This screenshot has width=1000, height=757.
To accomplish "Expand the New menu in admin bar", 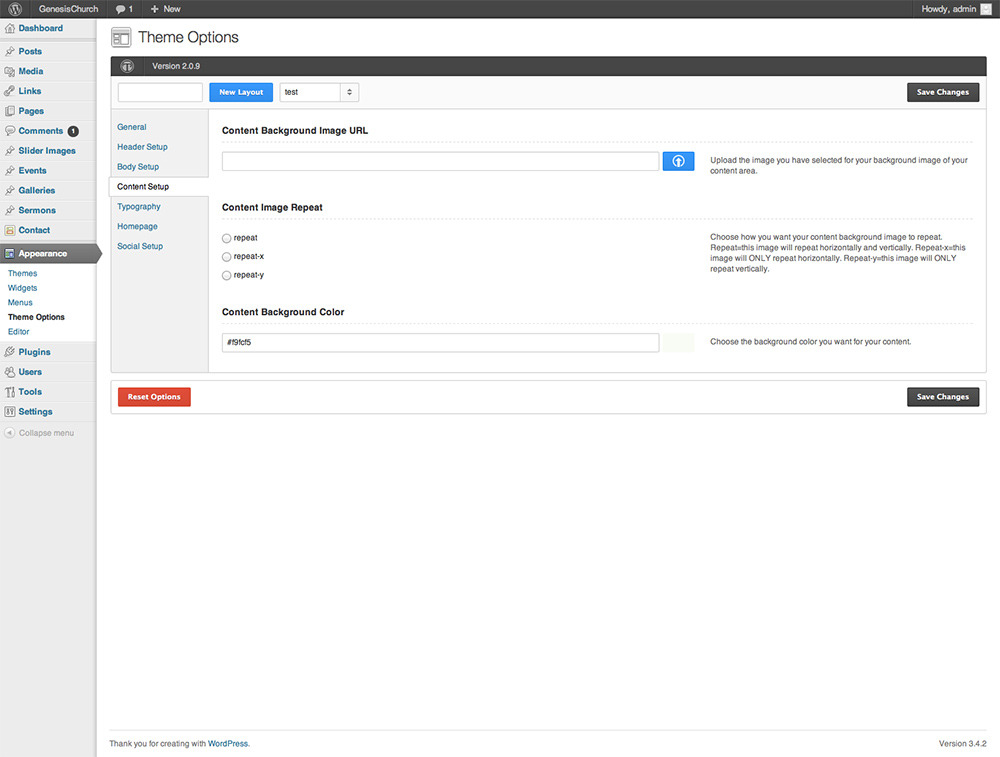I will 165,9.
